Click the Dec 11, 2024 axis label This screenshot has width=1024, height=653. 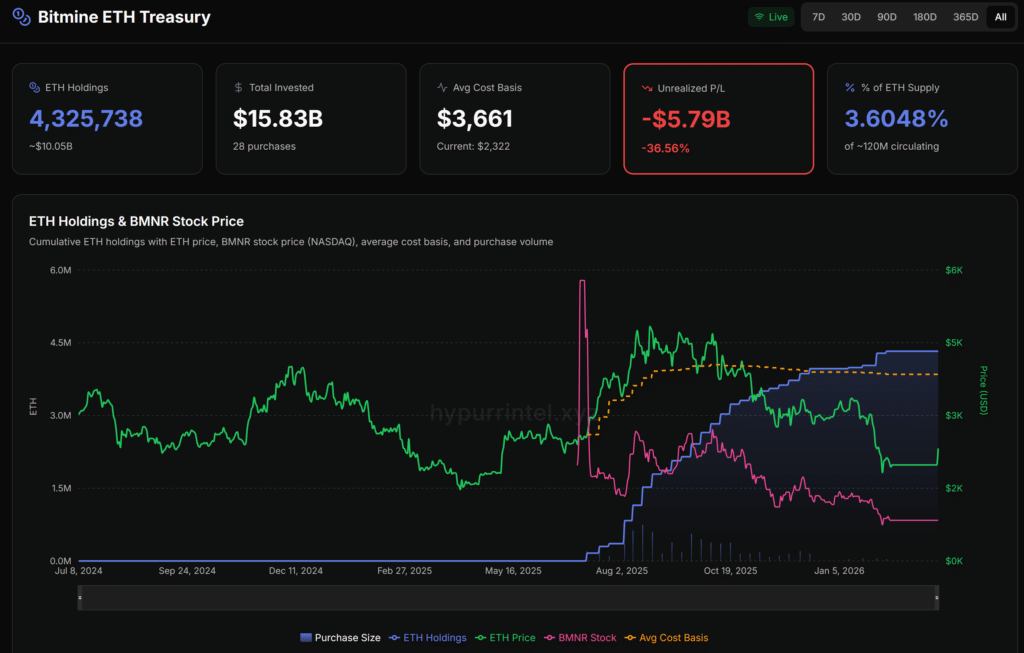(296, 571)
